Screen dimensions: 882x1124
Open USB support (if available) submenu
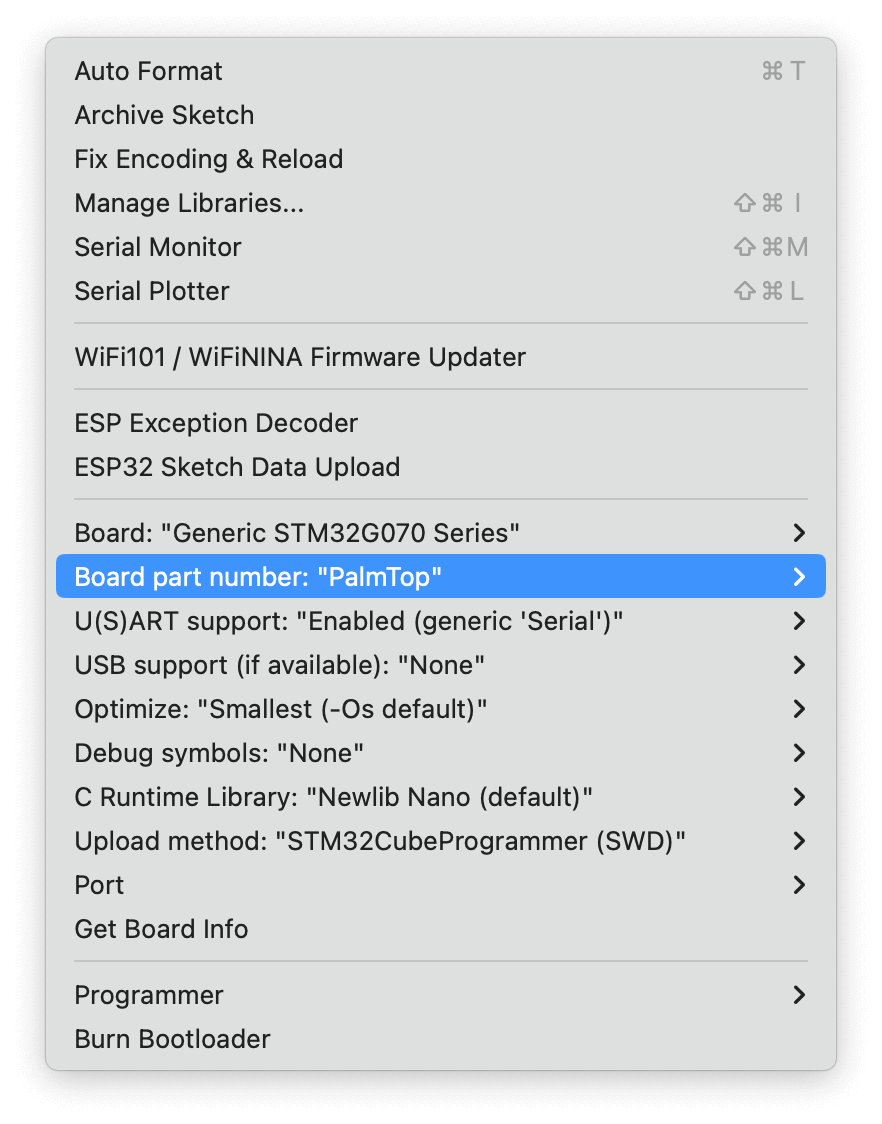point(440,665)
